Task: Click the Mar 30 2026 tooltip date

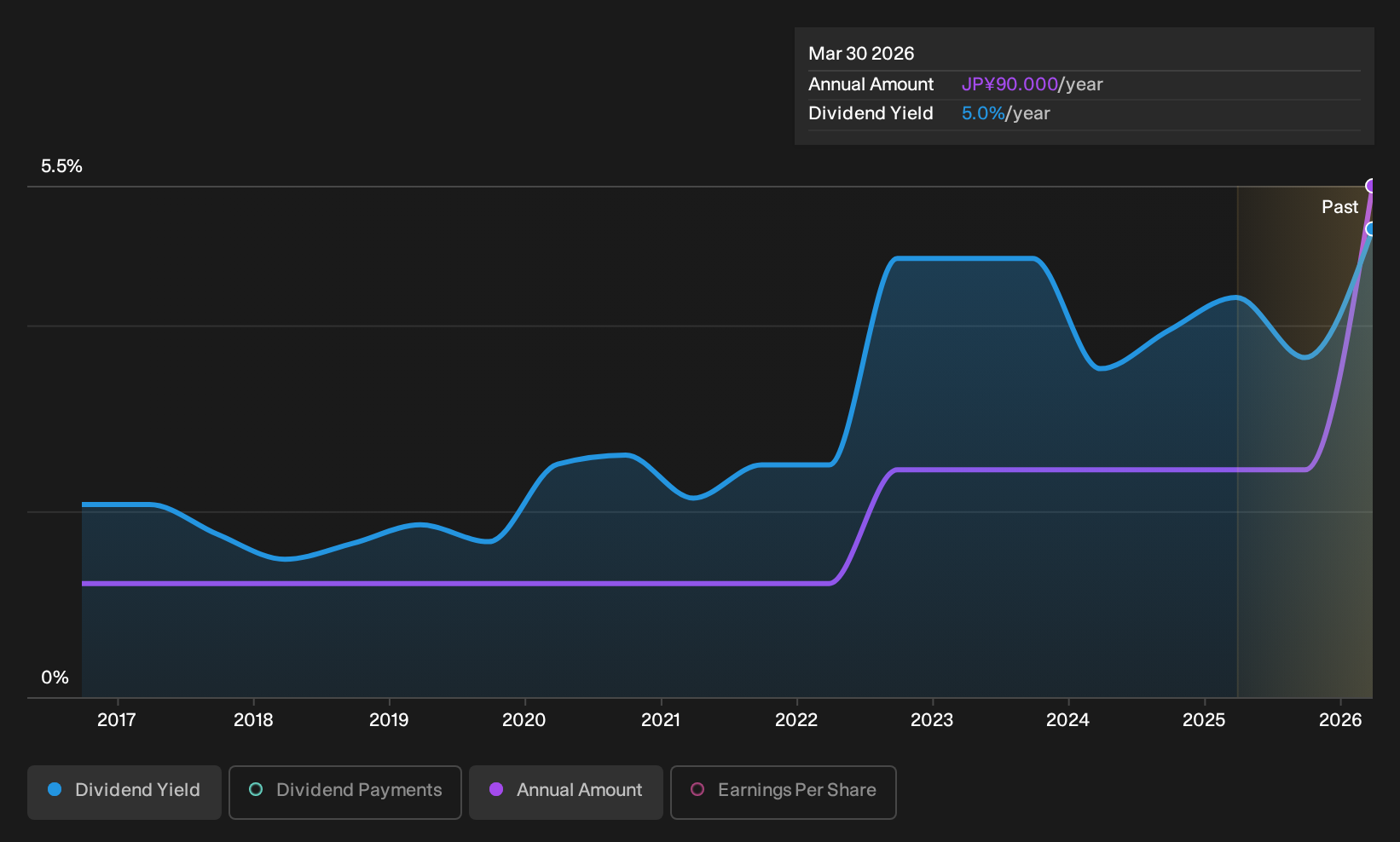Action: point(861,54)
